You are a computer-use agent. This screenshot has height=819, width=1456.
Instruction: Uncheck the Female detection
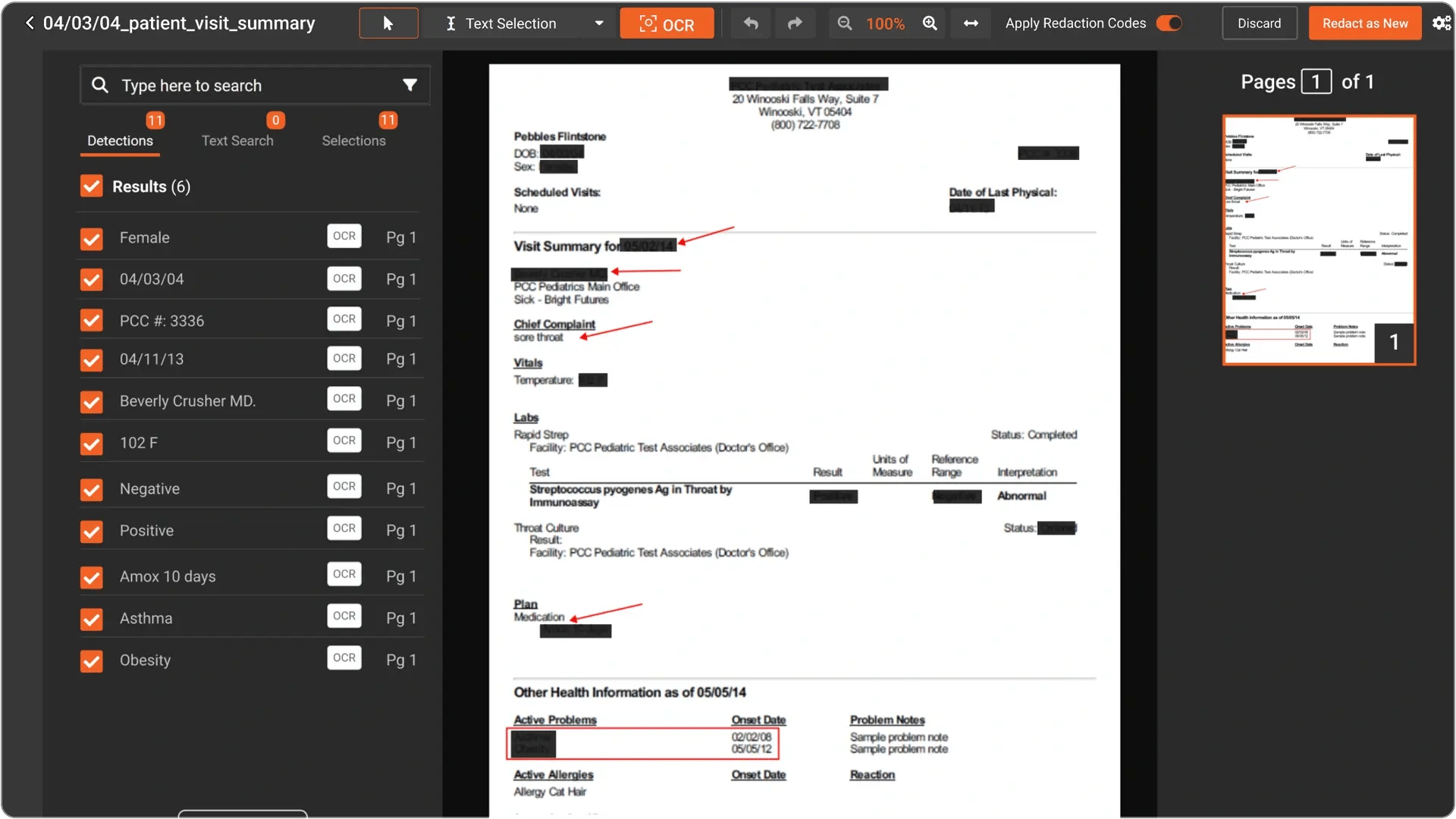[92, 239]
